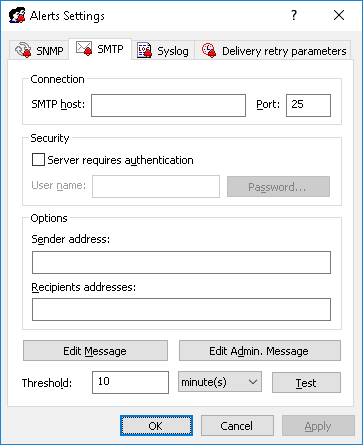The image size is (363, 445).
Task: Switch to the SNMP tab
Action: 39,51
